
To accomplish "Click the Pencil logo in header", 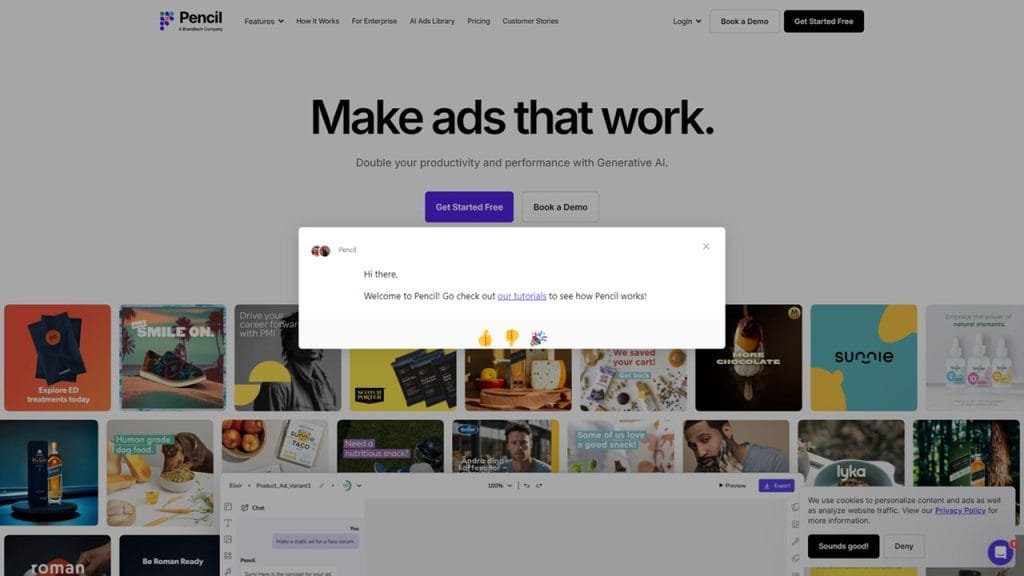I will [x=191, y=21].
